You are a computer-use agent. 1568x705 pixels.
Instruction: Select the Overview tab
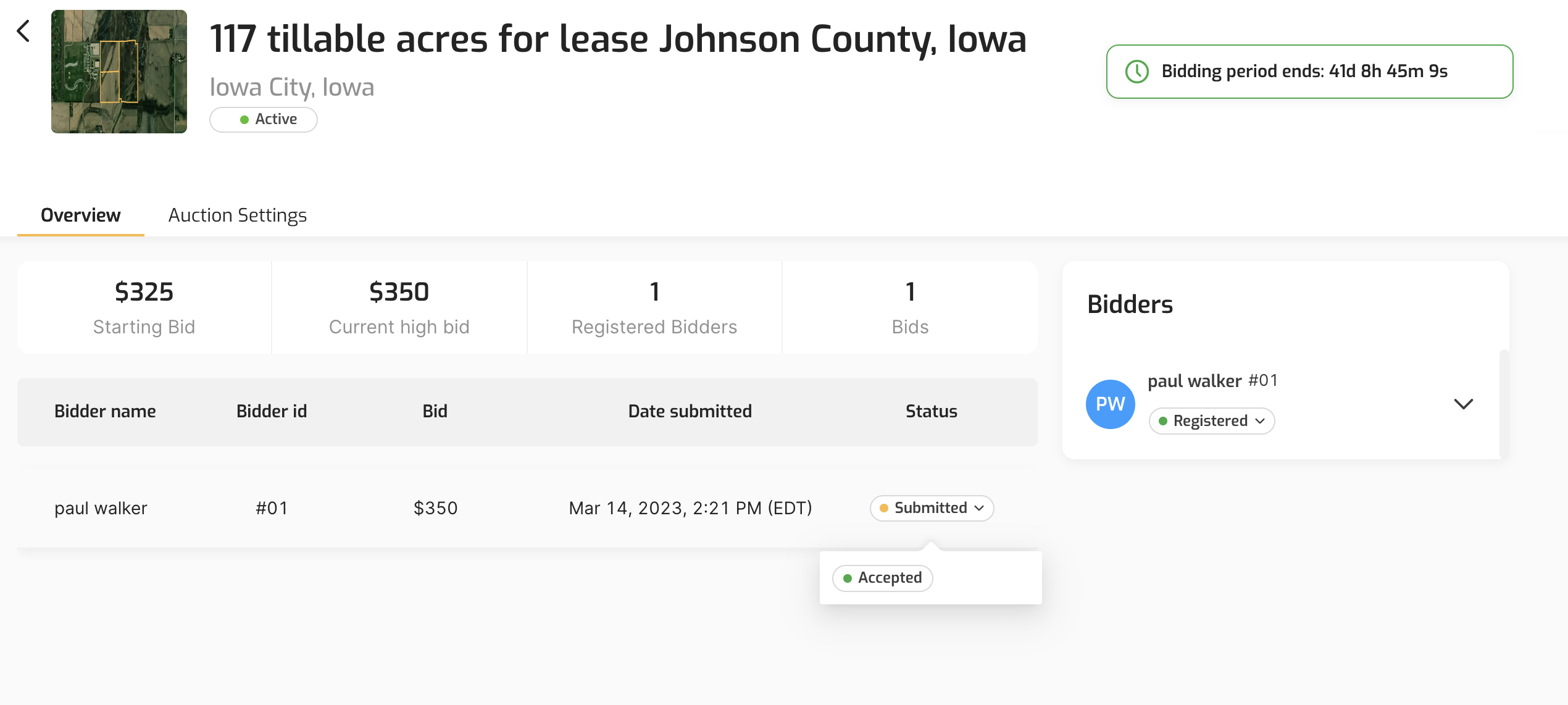point(81,215)
